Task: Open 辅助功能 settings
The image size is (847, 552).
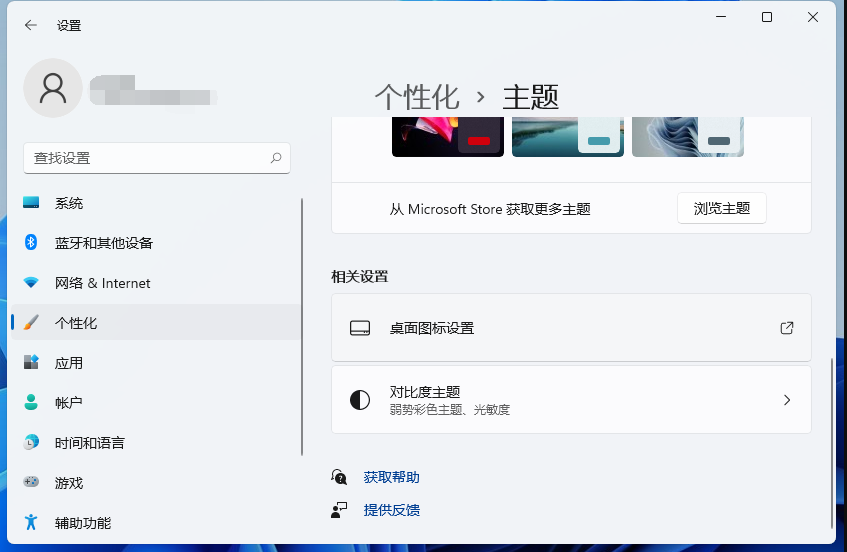Action: (156, 522)
